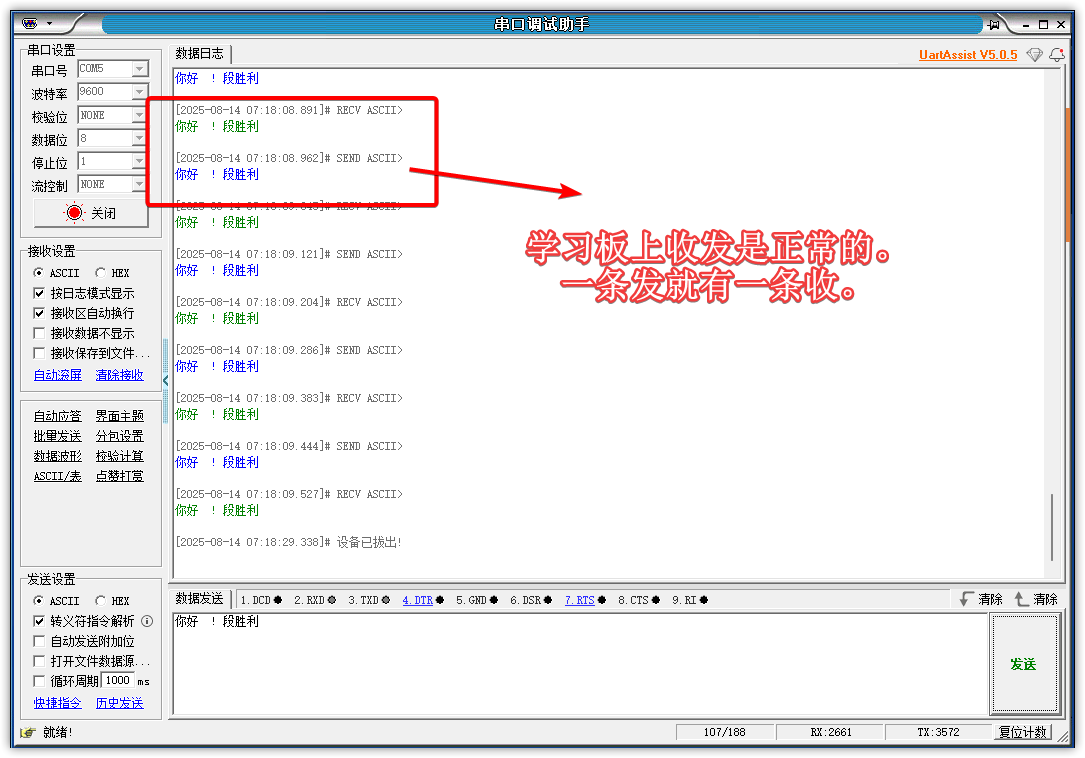Click the send text input area
The width and height of the screenshot is (1085, 758).
pos(580,664)
